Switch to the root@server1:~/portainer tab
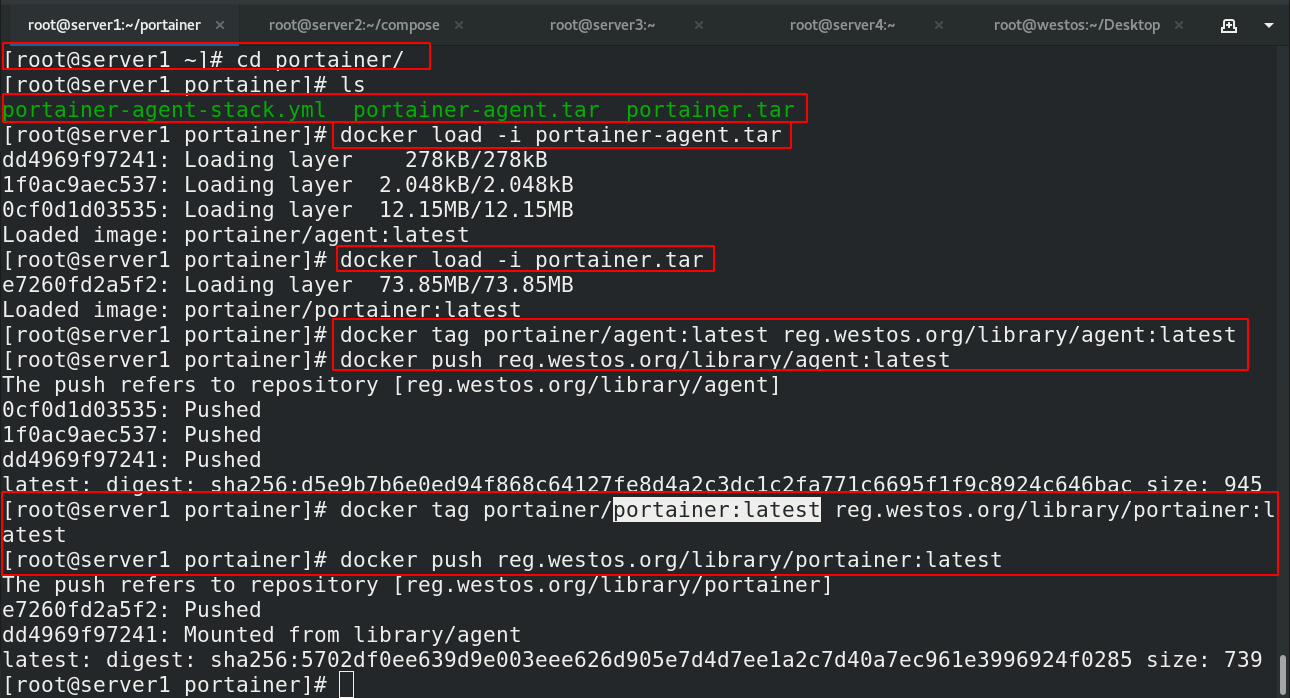The height and width of the screenshot is (698, 1290). [114, 24]
